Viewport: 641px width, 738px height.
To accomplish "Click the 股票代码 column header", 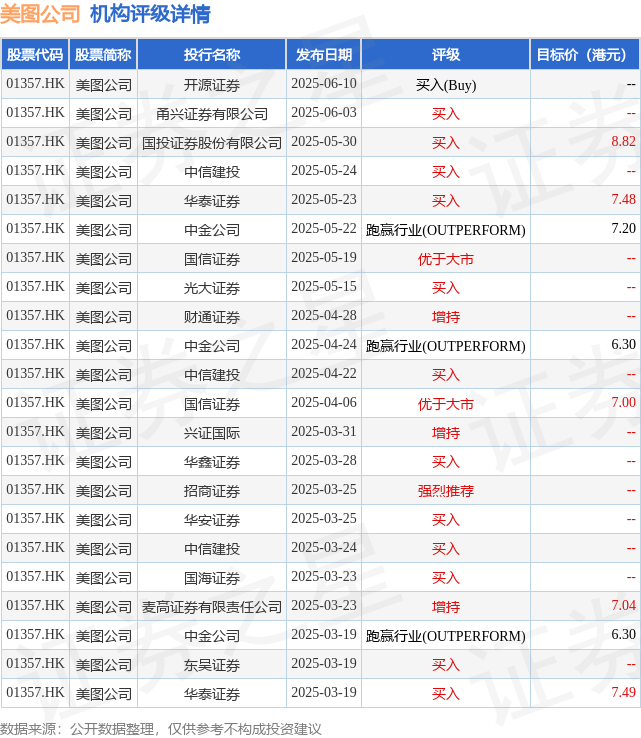I will 35,55.
